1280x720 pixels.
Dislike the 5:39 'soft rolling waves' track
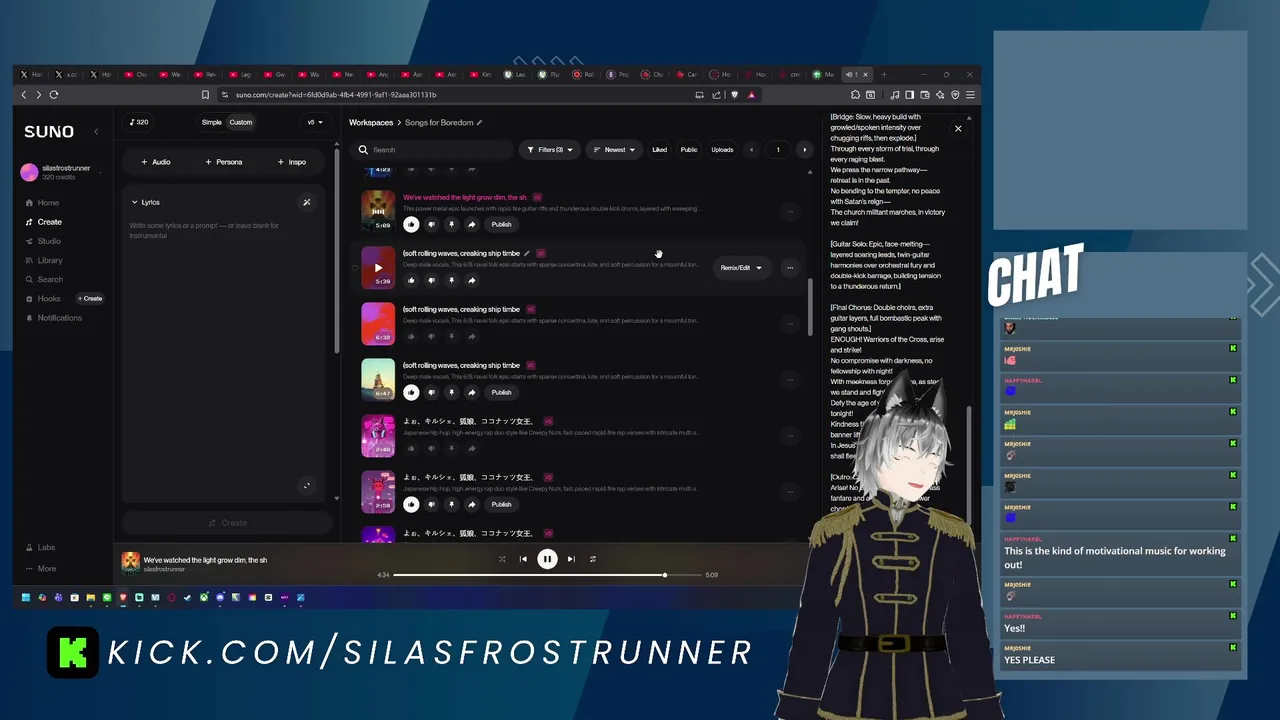431,280
